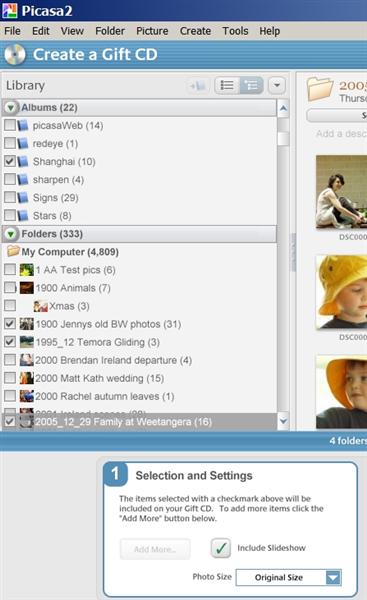Click the Stars album icon
Image resolution: width=367 pixels, height=600 pixels.
23,215
